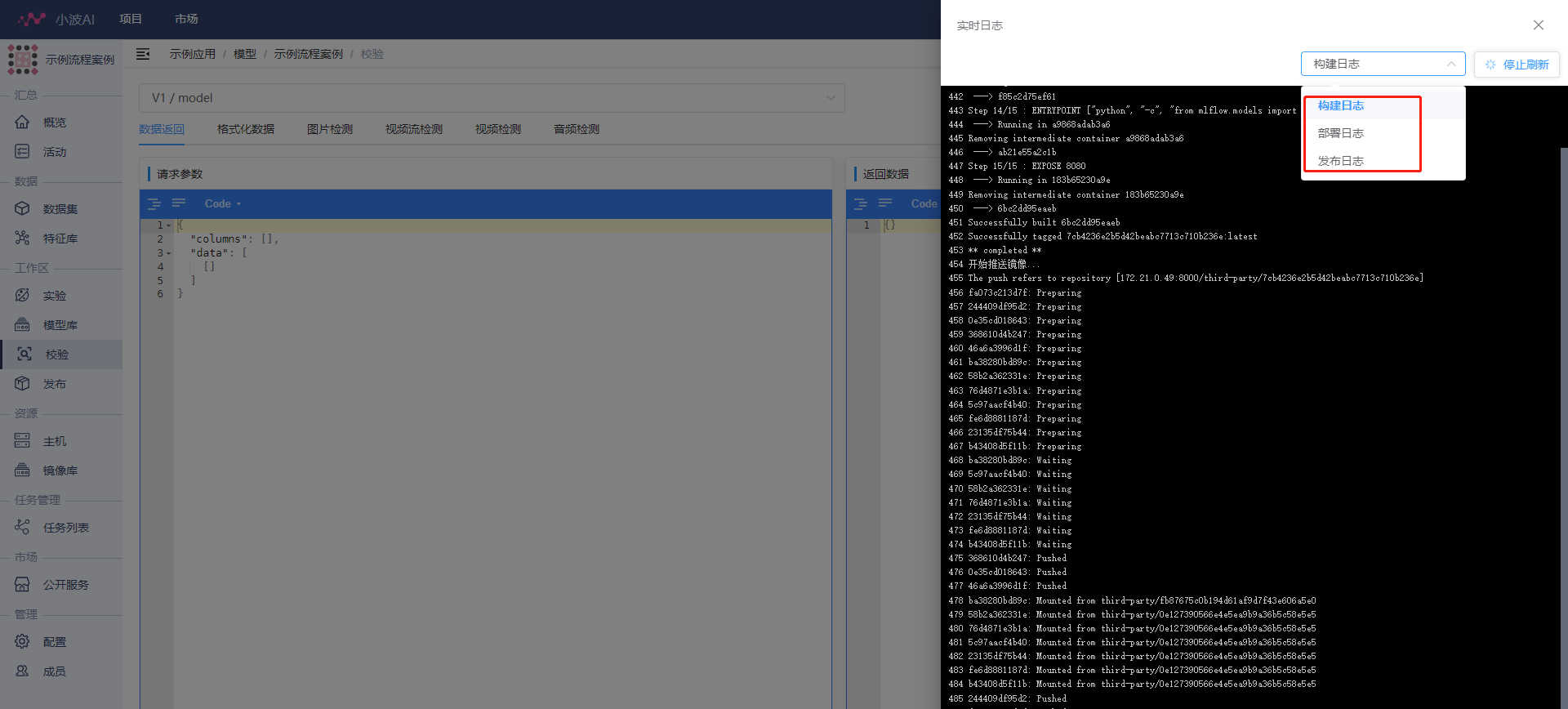
Task: Click the 示例流程案例 project avatar icon
Action: [23, 60]
